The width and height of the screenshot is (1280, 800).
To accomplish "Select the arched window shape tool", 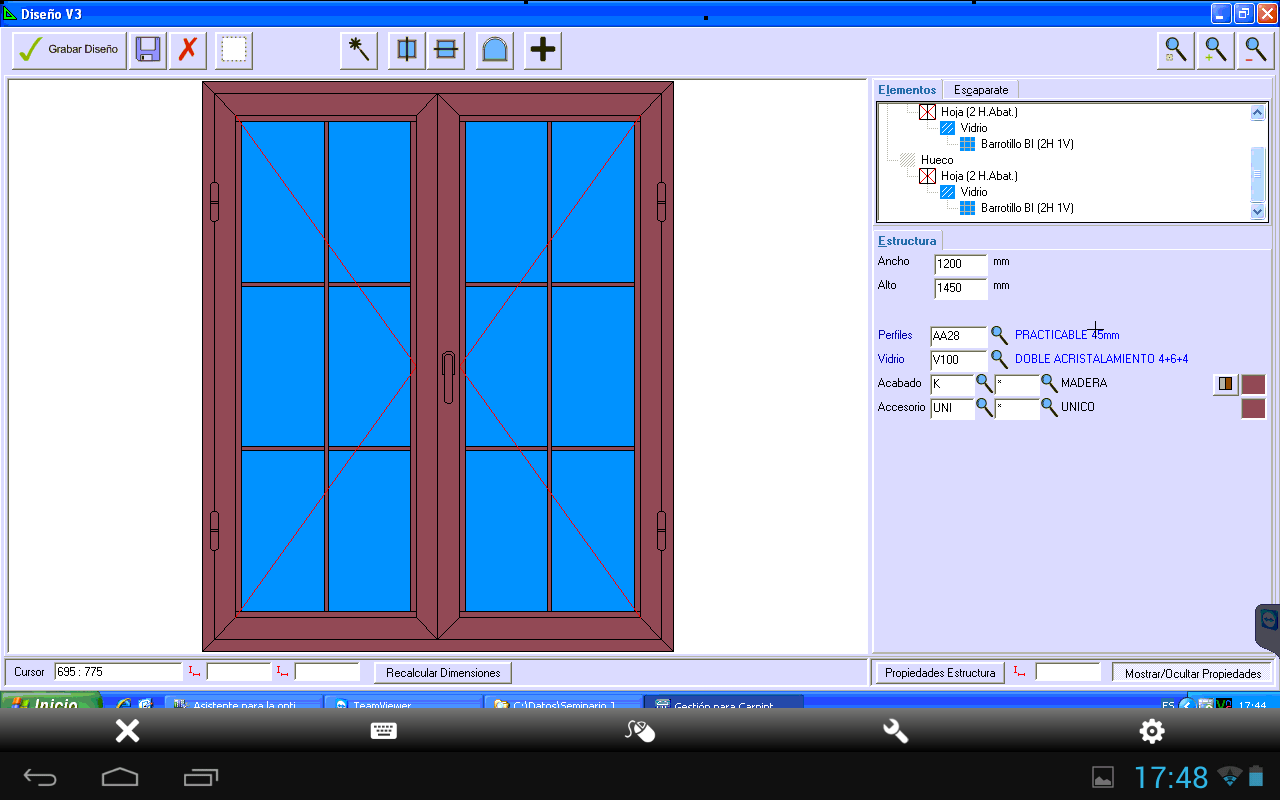I will pyautogui.click(x=495, y=50).
